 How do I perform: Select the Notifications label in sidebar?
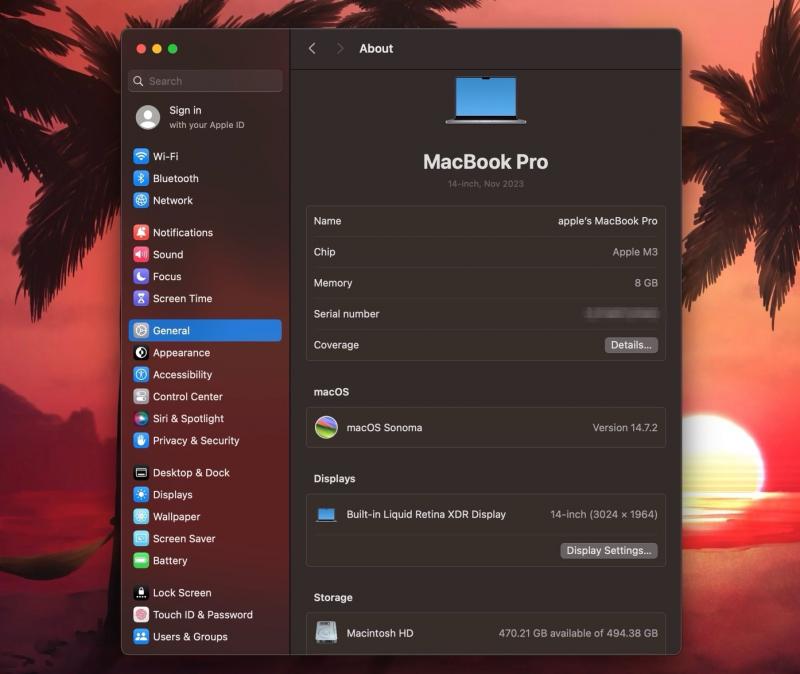183,232
